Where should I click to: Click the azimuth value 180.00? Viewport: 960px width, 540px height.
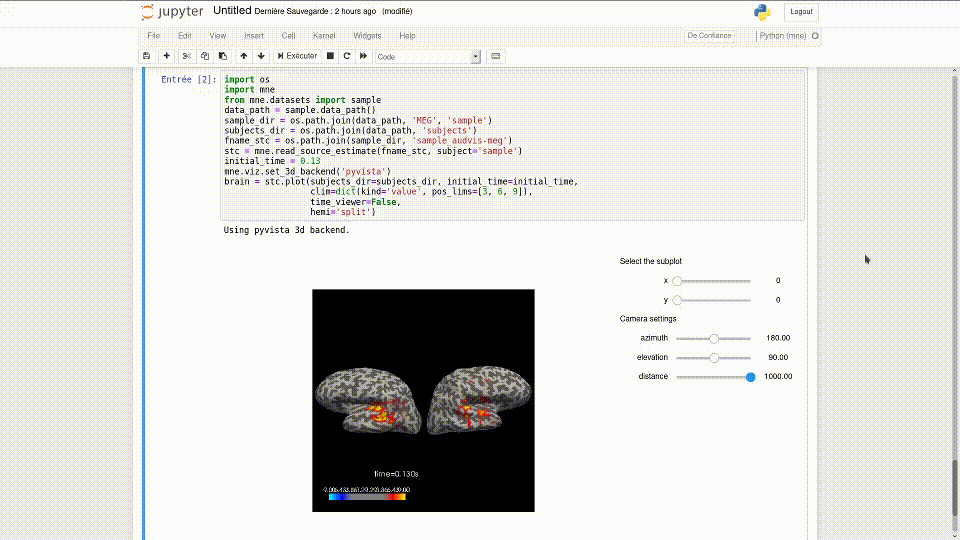pyautogui.click(x=778, y=338)
